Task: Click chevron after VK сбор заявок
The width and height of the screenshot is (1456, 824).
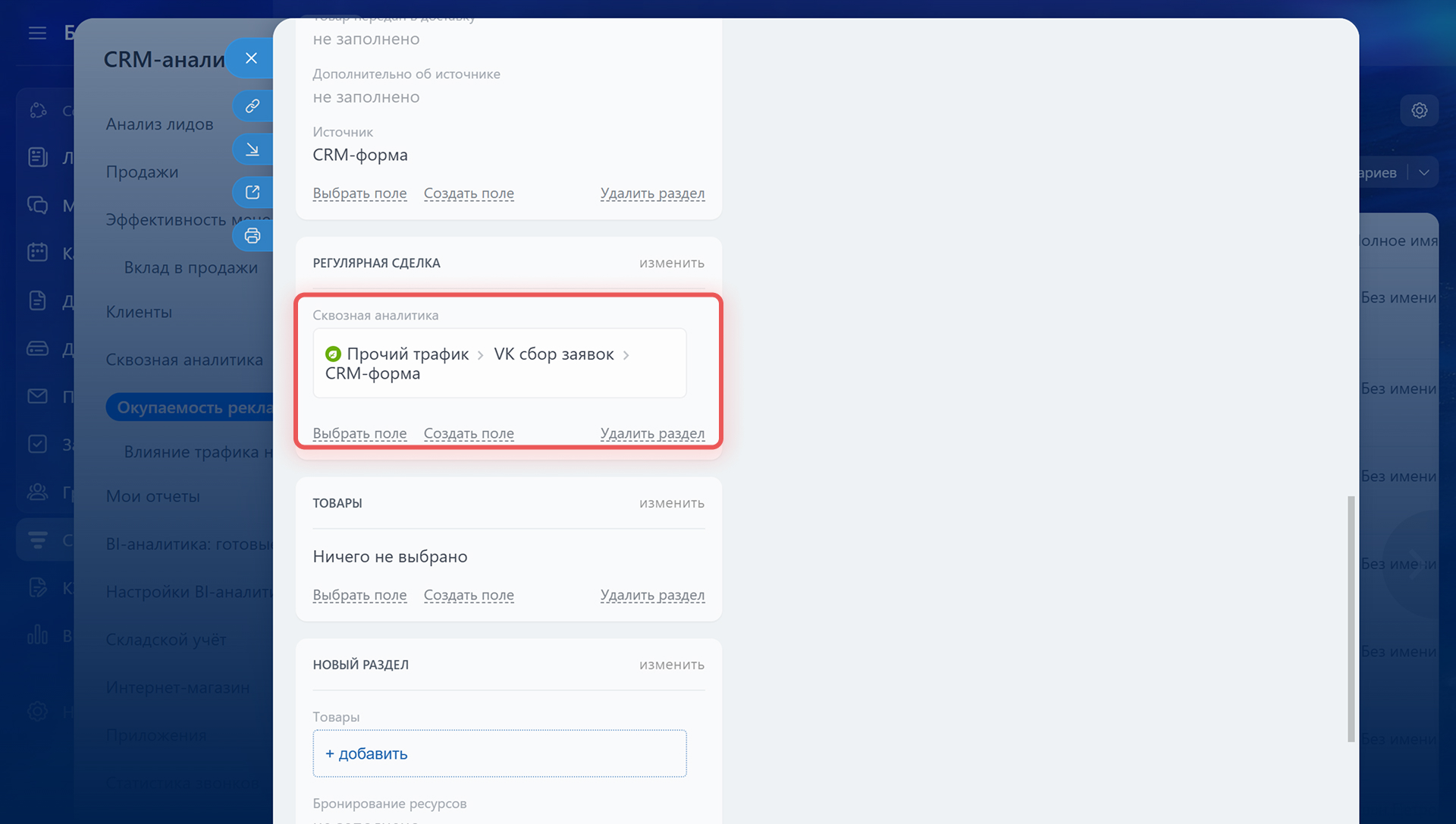Action: tap(626, 355)
